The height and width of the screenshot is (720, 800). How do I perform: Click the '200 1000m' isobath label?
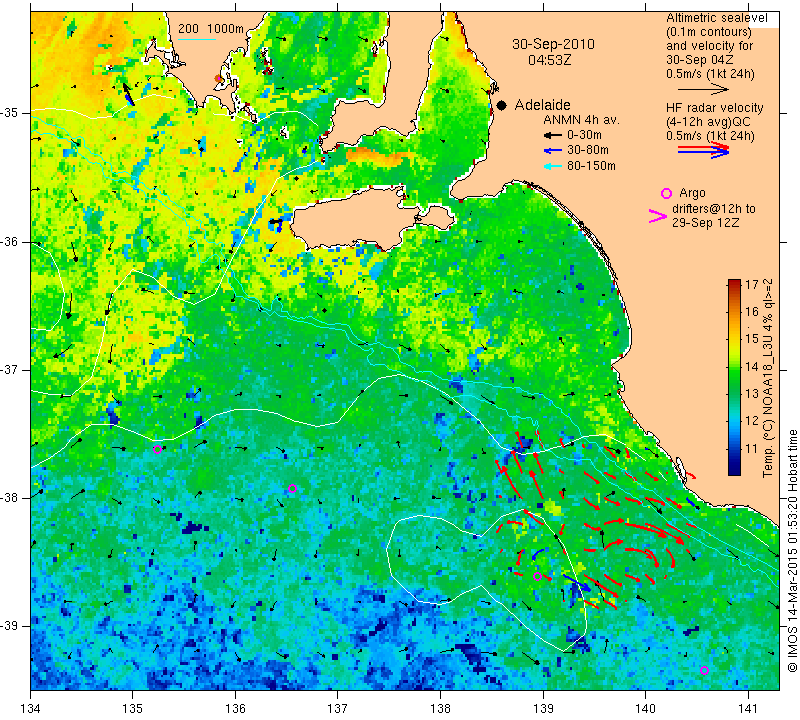(211, 29)
